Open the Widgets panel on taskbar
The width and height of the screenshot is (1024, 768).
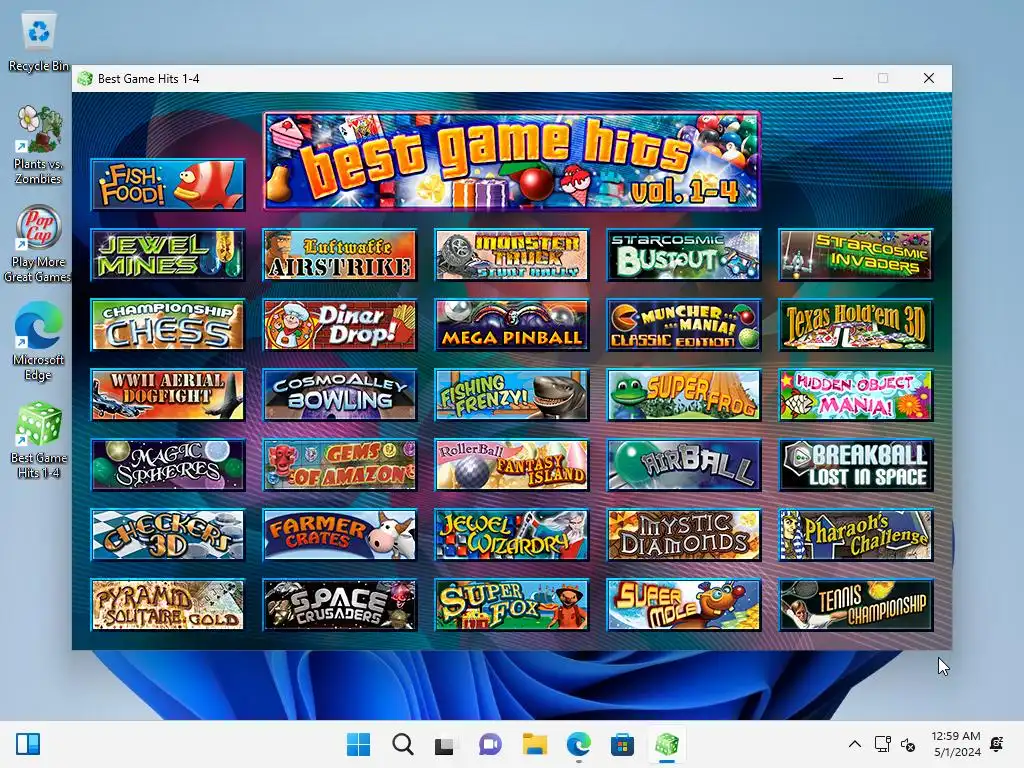tap(28, 744)
